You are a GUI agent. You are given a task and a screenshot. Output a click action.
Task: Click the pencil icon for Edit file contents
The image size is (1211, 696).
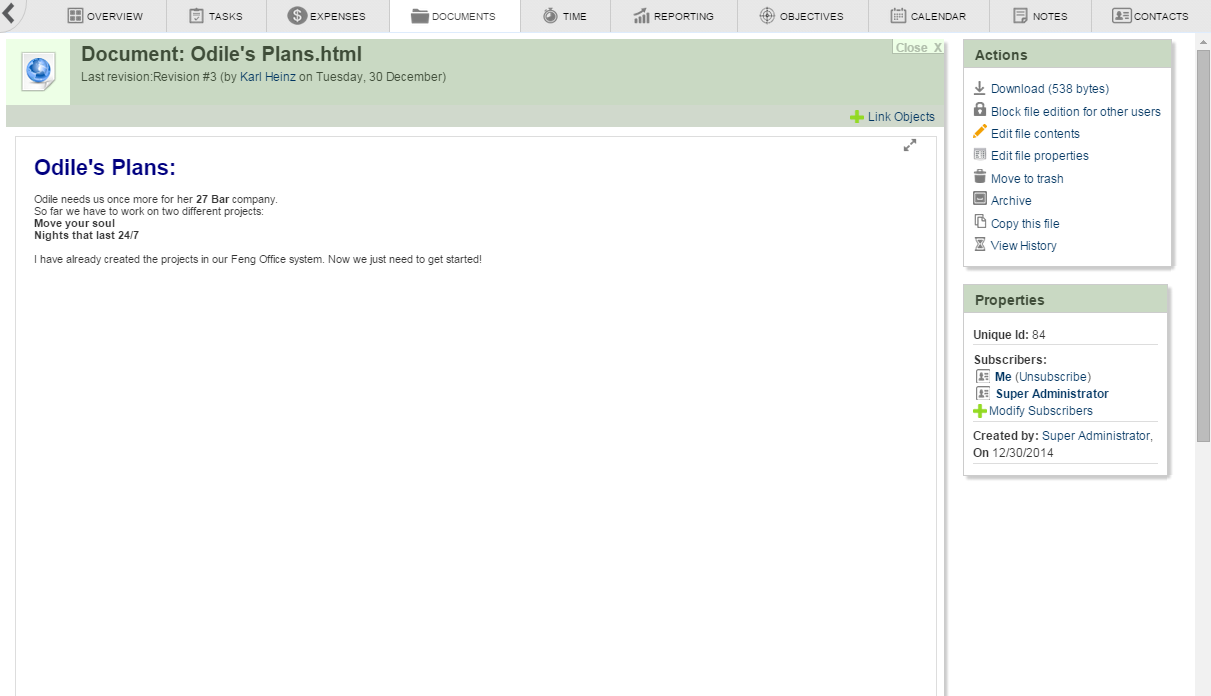pyautogui.click(x=980, y=132)
